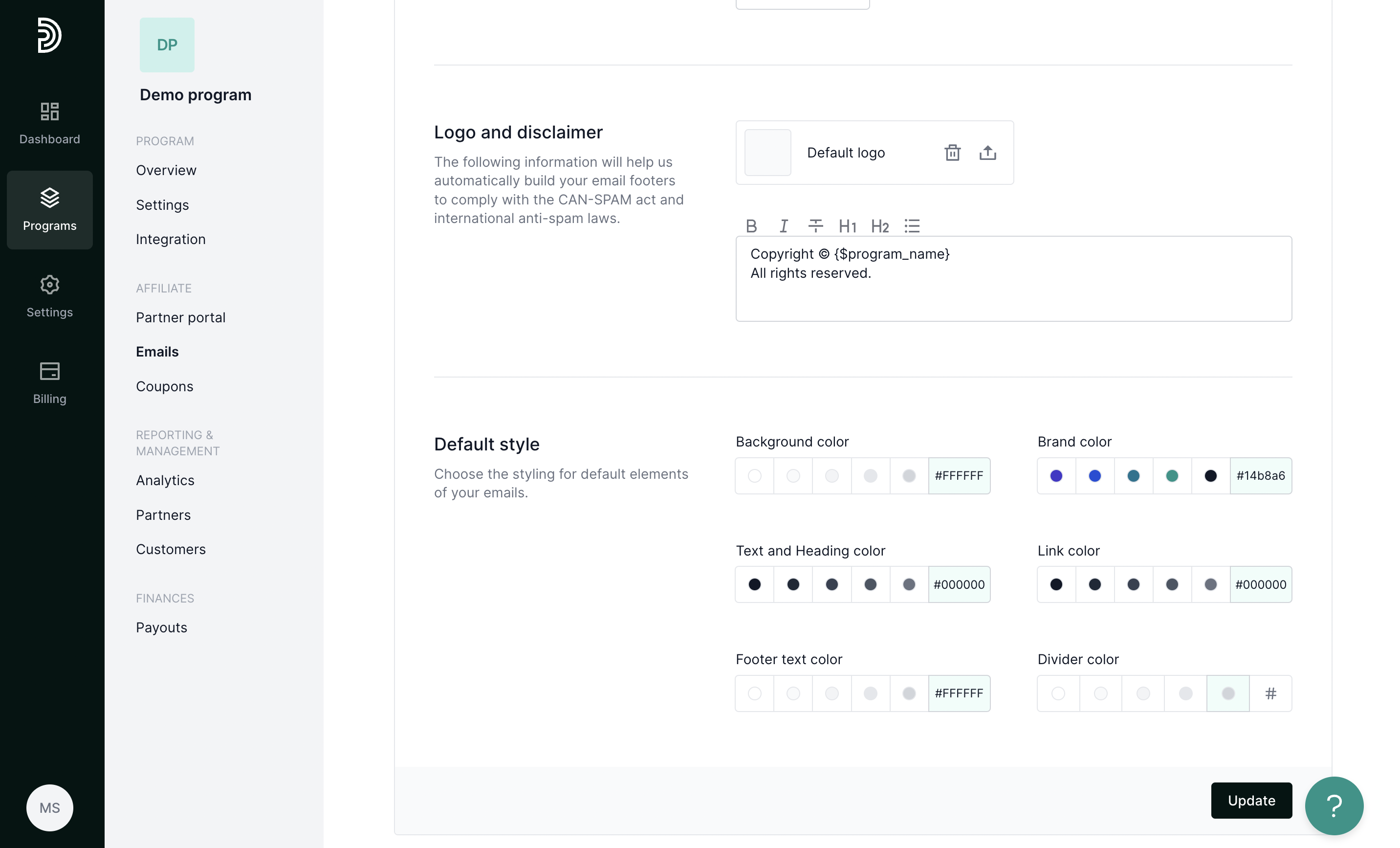Open program Settings in the submenu
1400x848 pixels.
(162, 204)
